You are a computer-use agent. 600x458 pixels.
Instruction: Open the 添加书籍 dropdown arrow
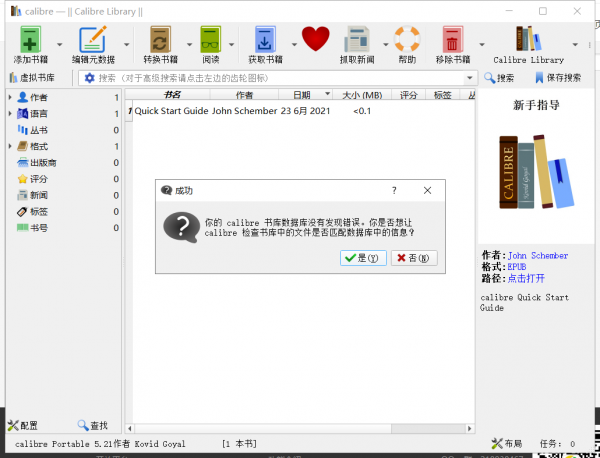tap(59, 45)
